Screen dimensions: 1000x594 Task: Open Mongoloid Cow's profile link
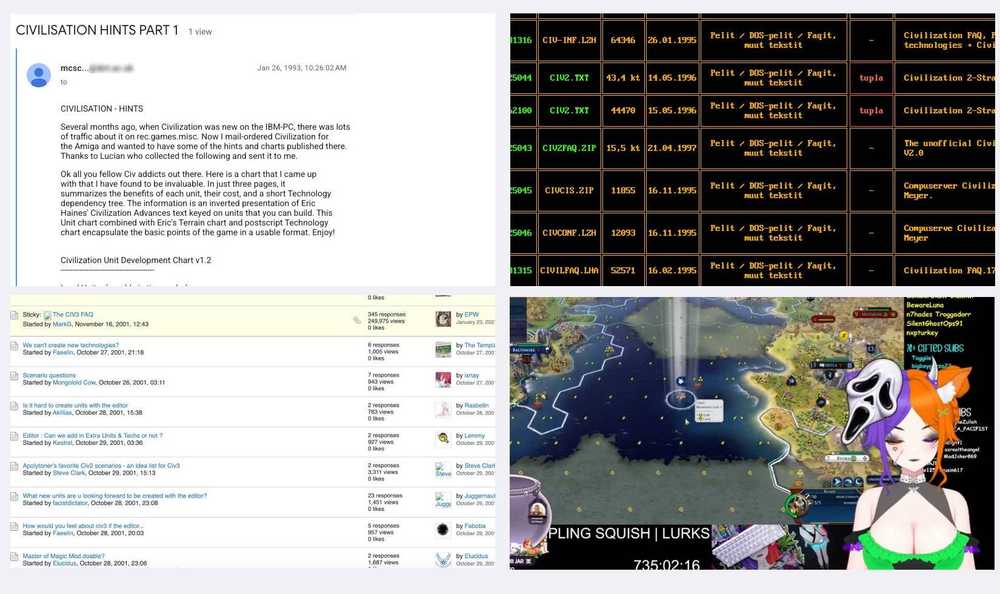pos(74,382)
